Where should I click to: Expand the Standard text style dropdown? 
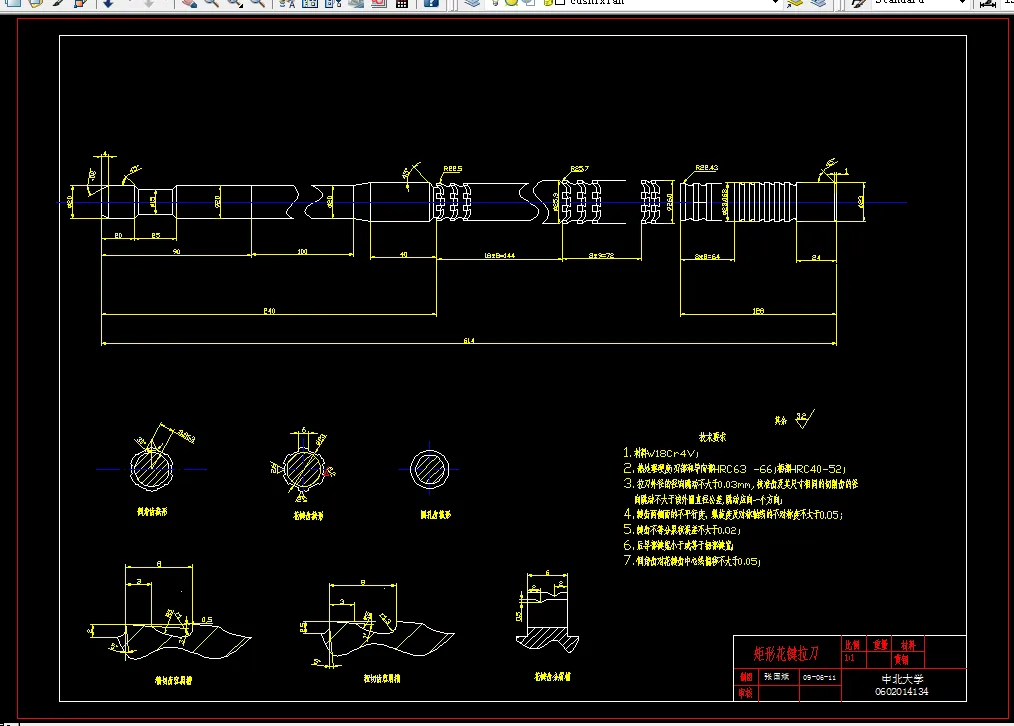pyautogui.click(x=962, y=3)
